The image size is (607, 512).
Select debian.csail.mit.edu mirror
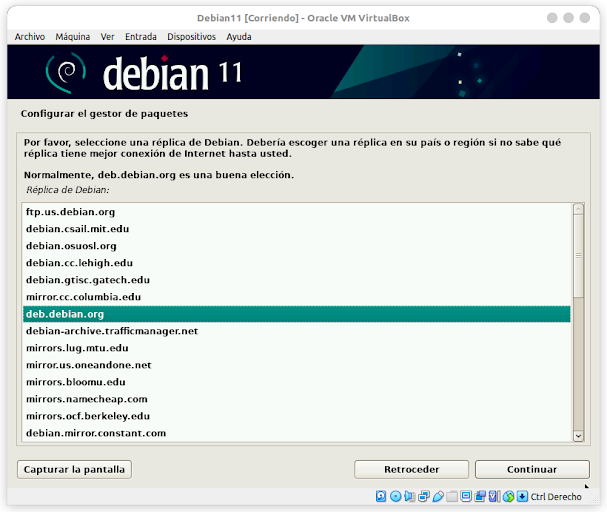(x=297, y=229)
